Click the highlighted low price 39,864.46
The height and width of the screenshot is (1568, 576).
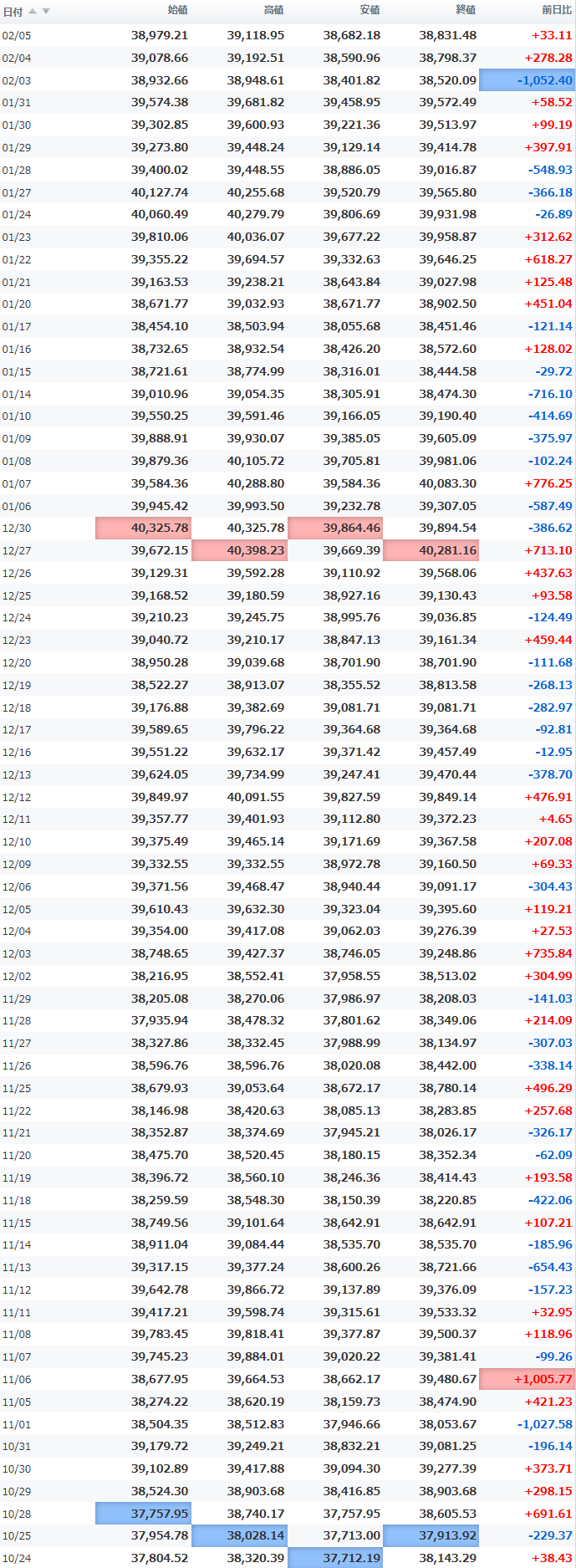335,528
